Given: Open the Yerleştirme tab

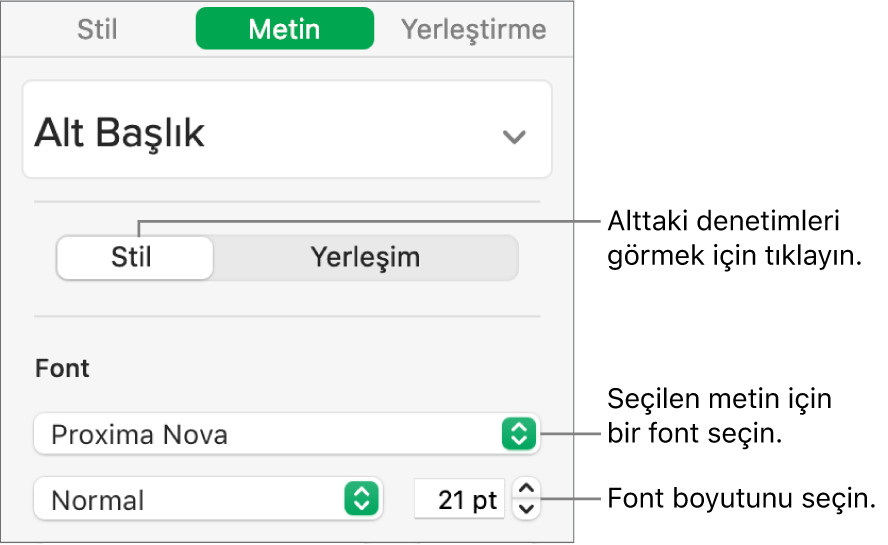Looking at the screenshot, I should pyautogui.click(x=473, y=29).
